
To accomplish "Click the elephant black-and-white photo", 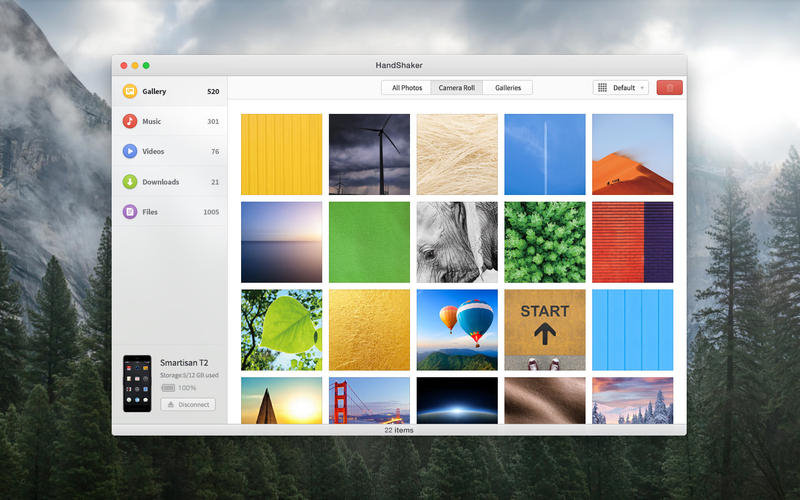I will [x=457, y=242].
